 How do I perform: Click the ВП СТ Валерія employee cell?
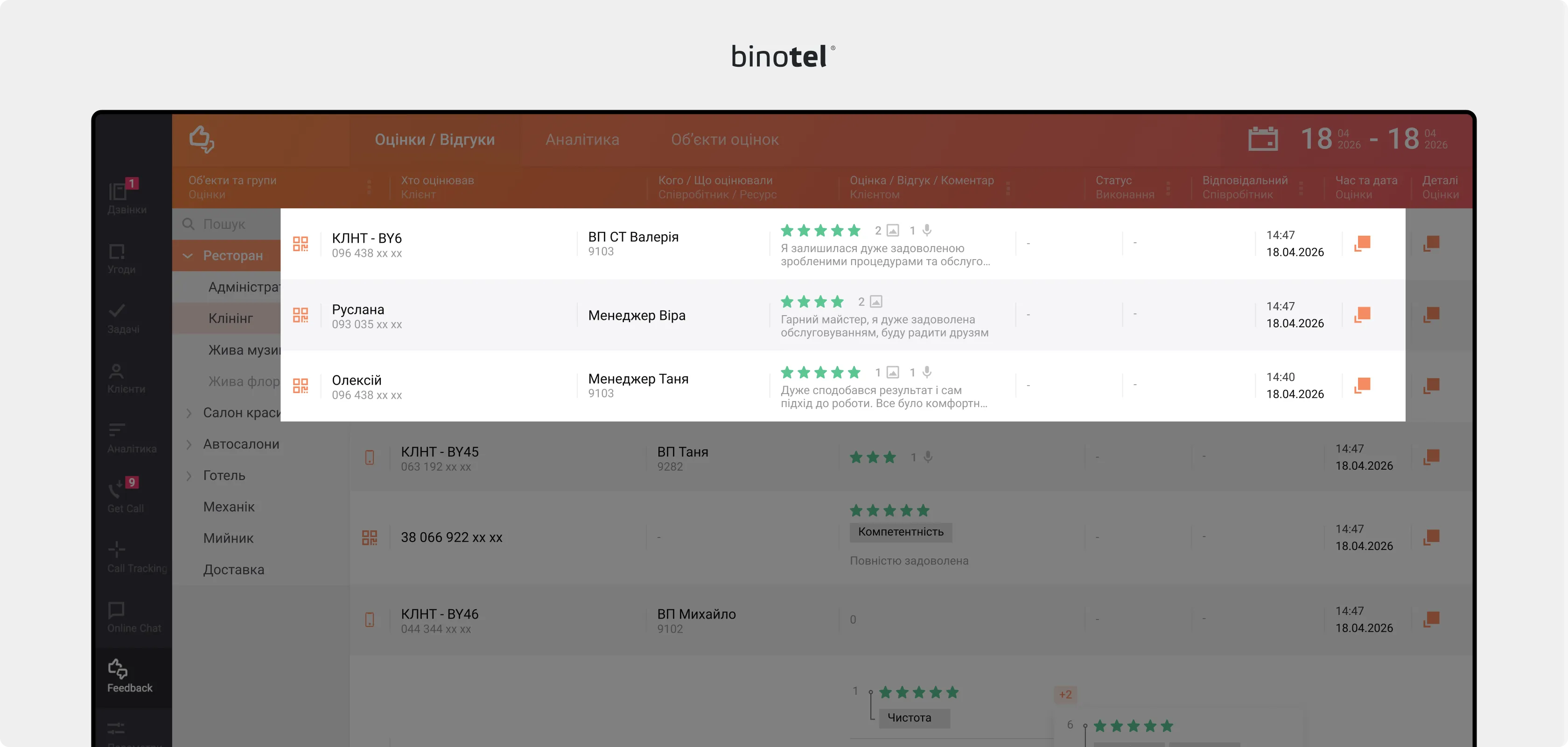pyautogui.click(x=633, y=243)
